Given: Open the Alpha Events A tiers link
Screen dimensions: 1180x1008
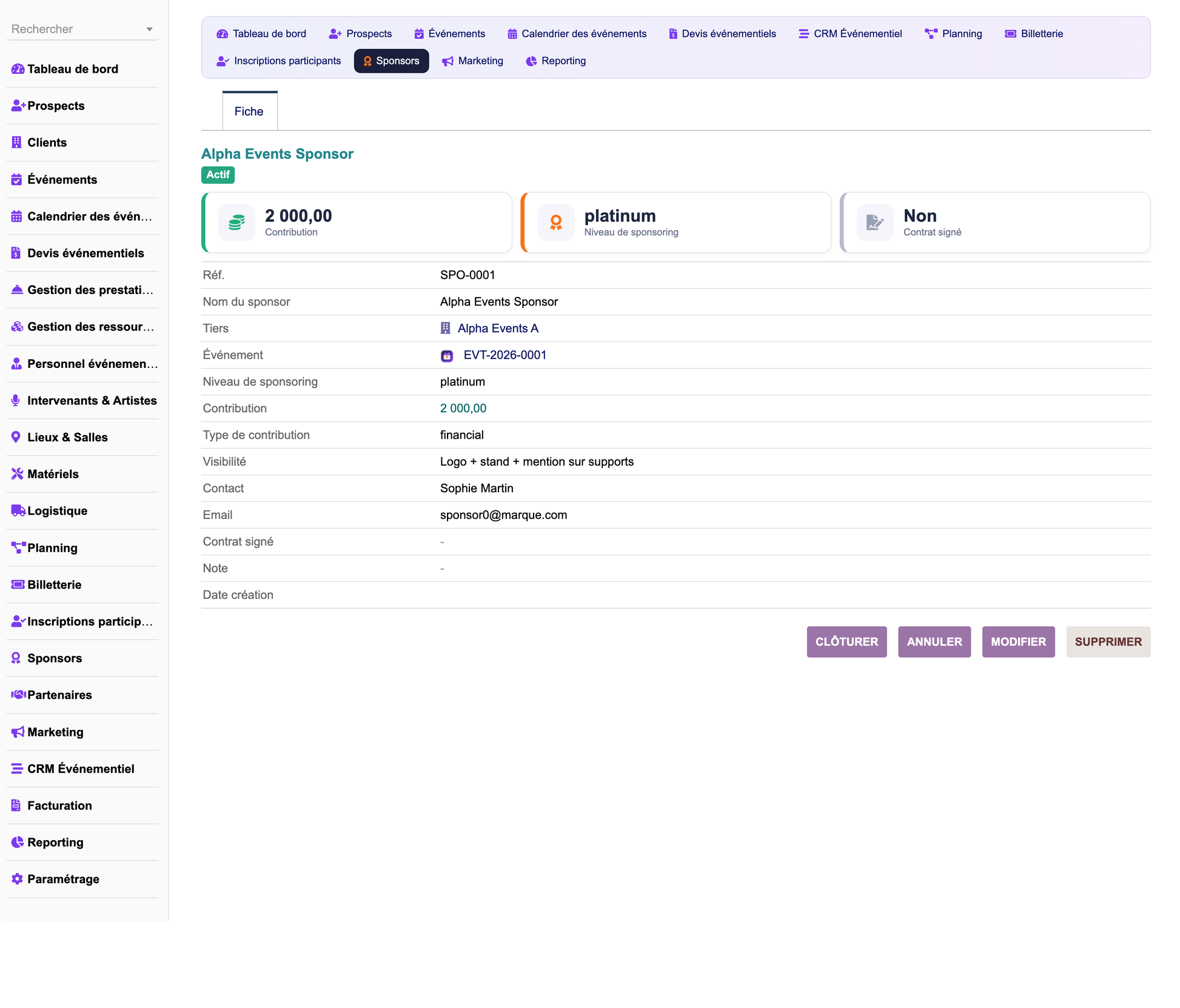Looking at the screenshot, I should tap(498, 329).
